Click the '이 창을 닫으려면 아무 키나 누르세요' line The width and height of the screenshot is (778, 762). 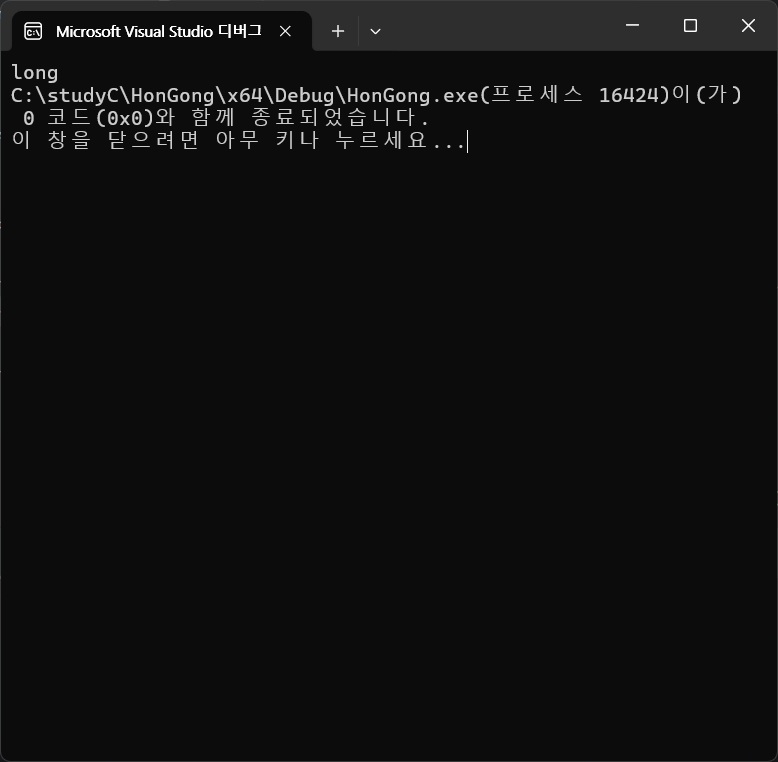click(x=238, y=140)
